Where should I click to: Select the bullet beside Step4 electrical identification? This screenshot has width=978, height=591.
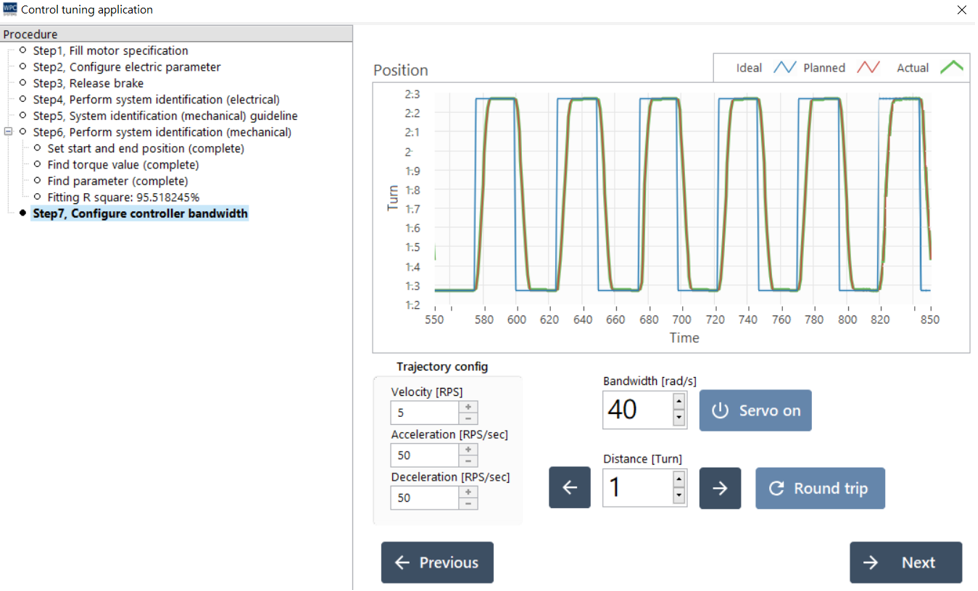click(x=21, y=98)
